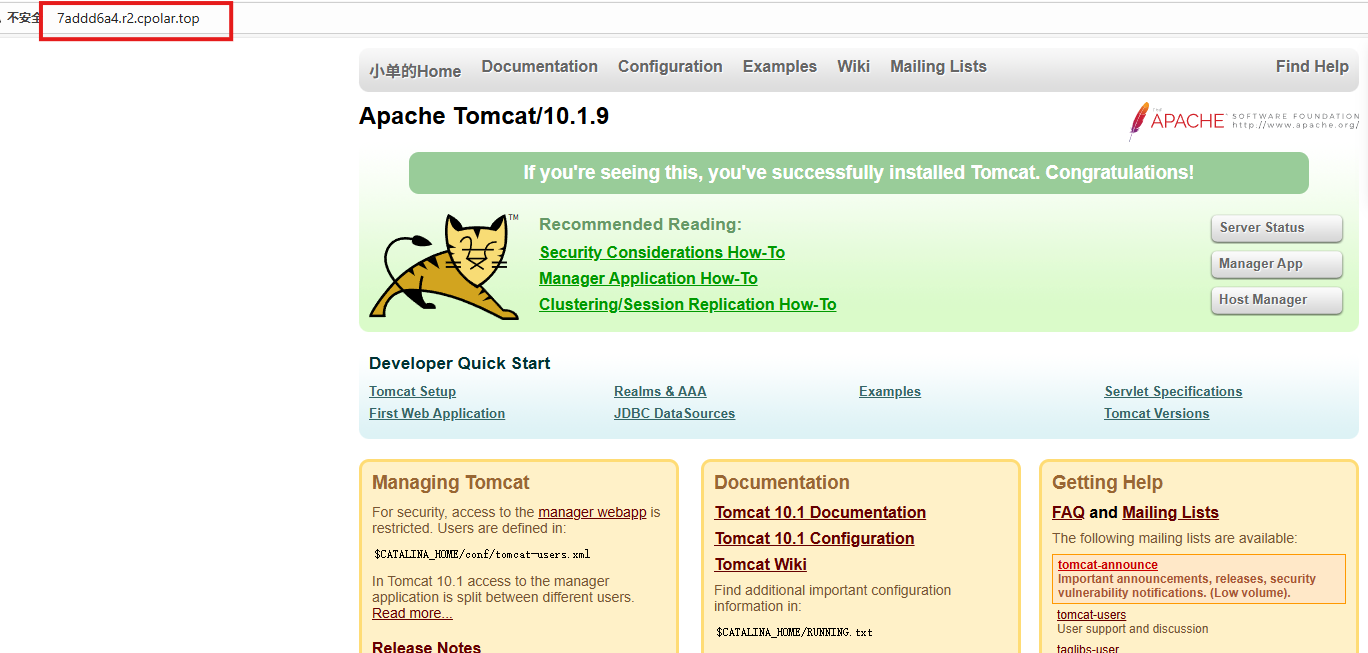Click Find Help in the navigation bar
Viewport: 1368px width, 653px height.
pos(1312,67)
